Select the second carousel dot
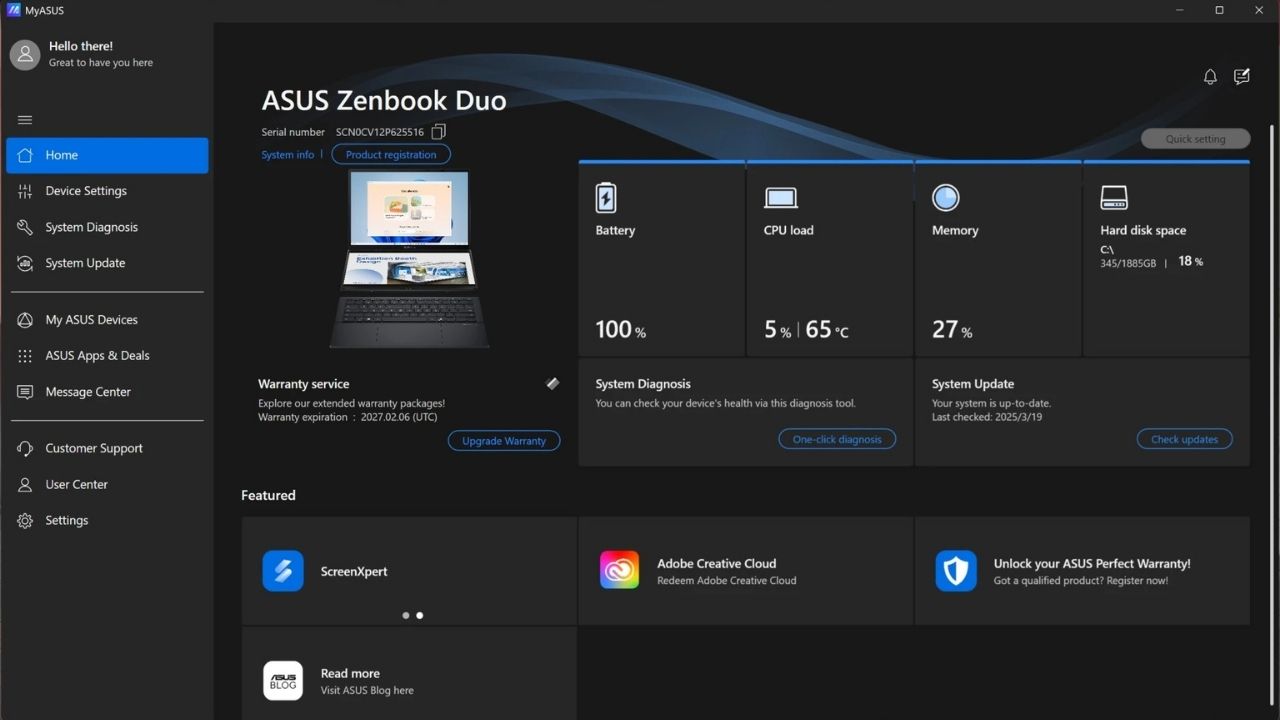This screenshot has width=1280, height=720. pyautogui.click(x=419, y=615)
